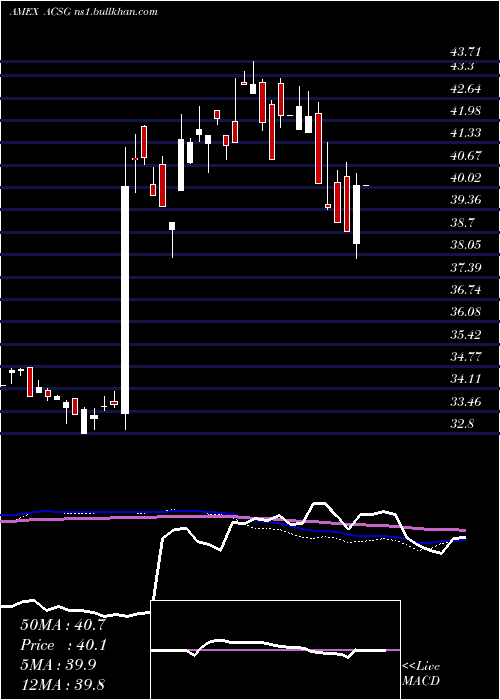Click the 40.67 price level label
The height and width of the screenshot is (700, 500).
point(466,156)
